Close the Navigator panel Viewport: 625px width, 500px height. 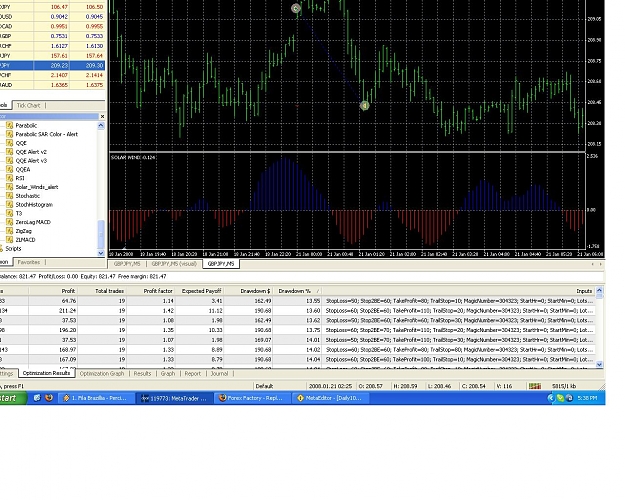(x=102, y=116)
